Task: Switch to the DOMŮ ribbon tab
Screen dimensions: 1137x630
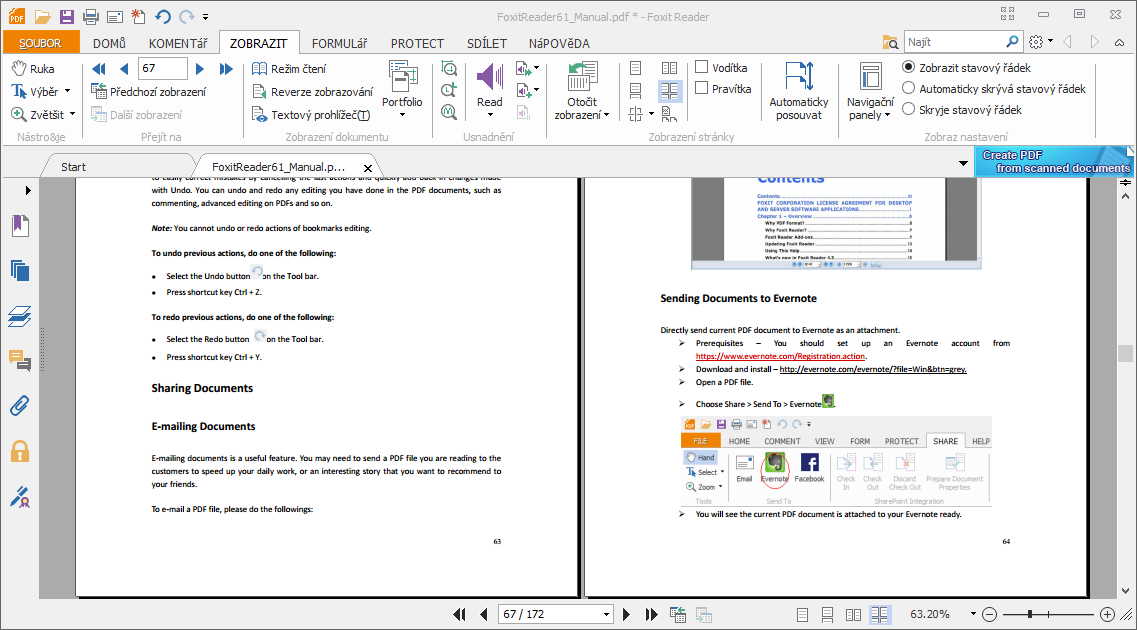Action: 109,43
